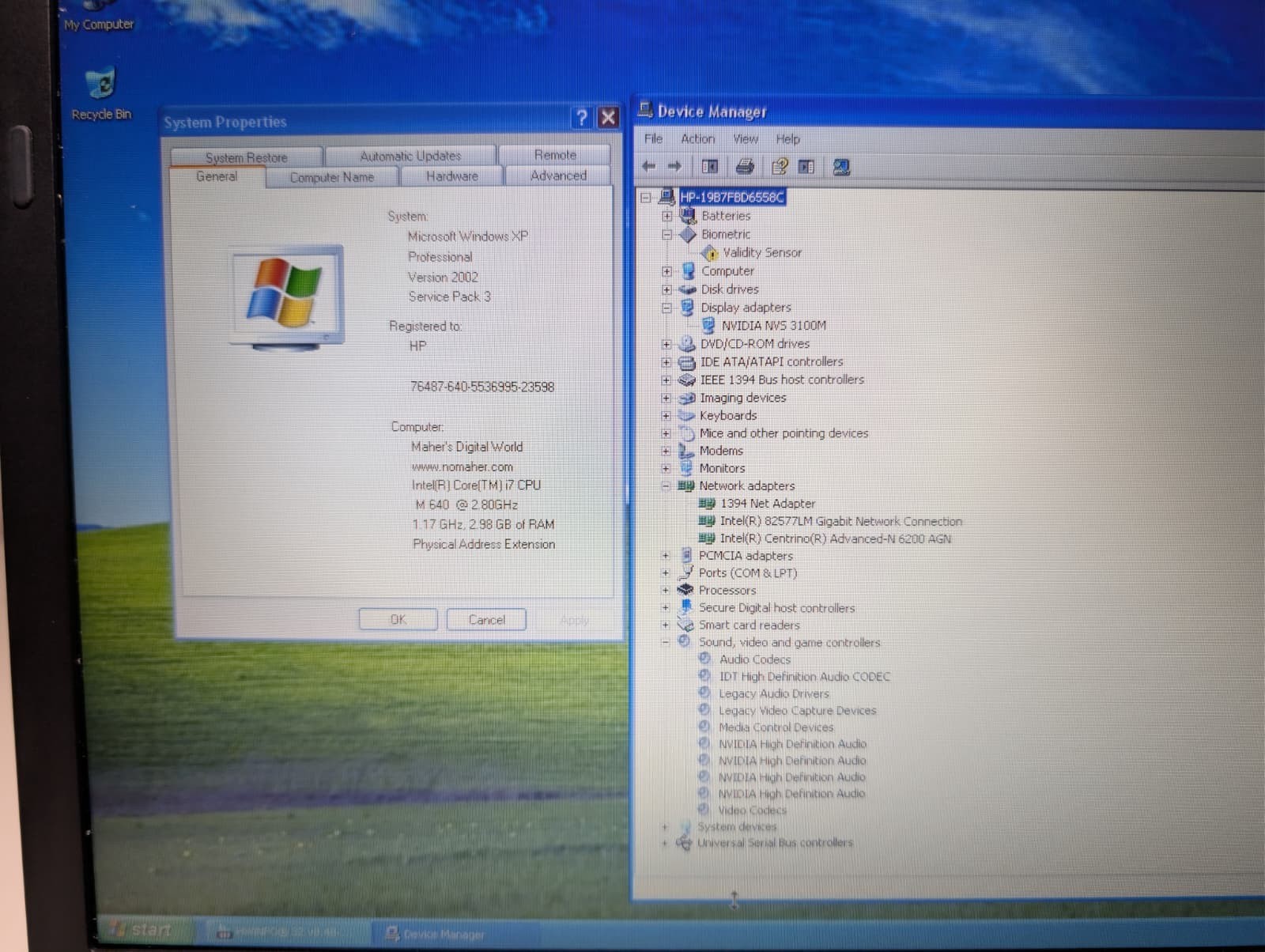Select the Audio Codecs entry
Image resolution: width=1265 pixels, height=952 pixels.
point(754,659)
